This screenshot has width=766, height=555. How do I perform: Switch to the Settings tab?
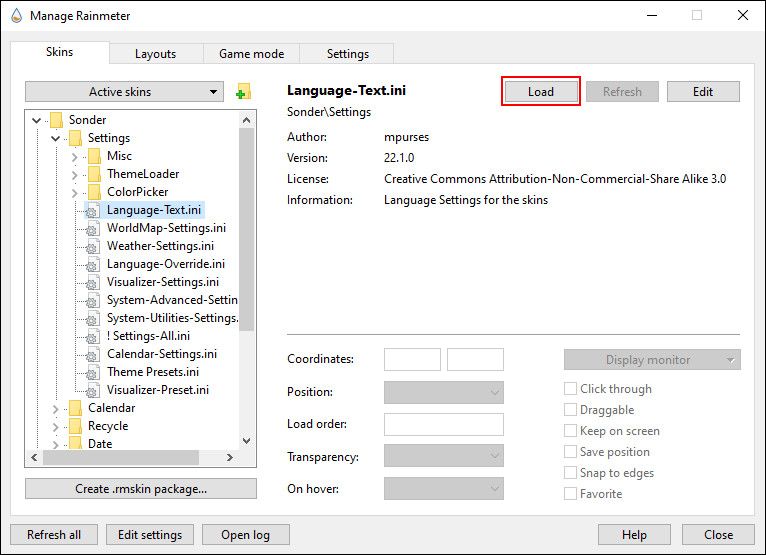[347, 54]
